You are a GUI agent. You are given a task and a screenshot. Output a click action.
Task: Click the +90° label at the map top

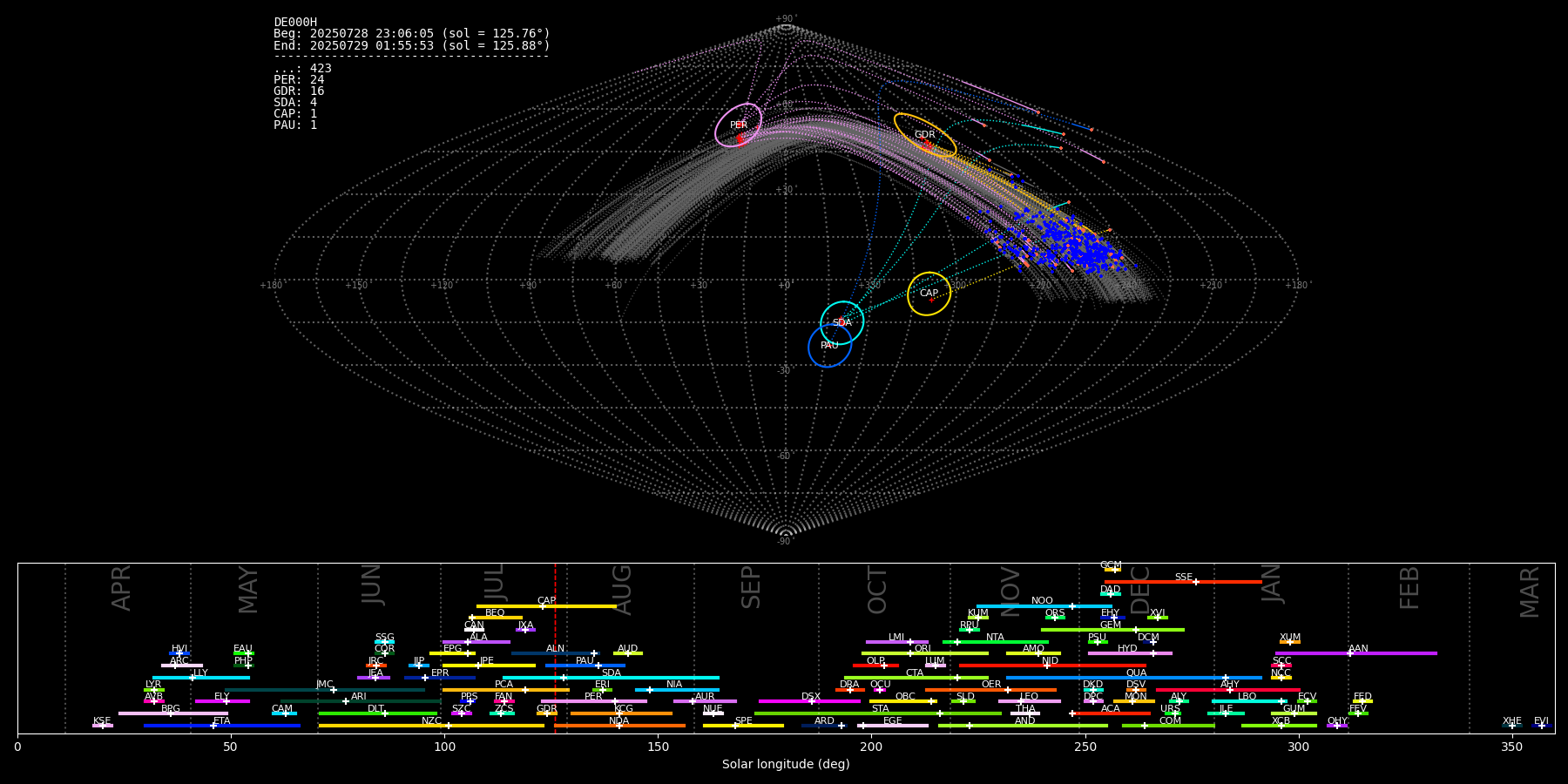(786, 19)
